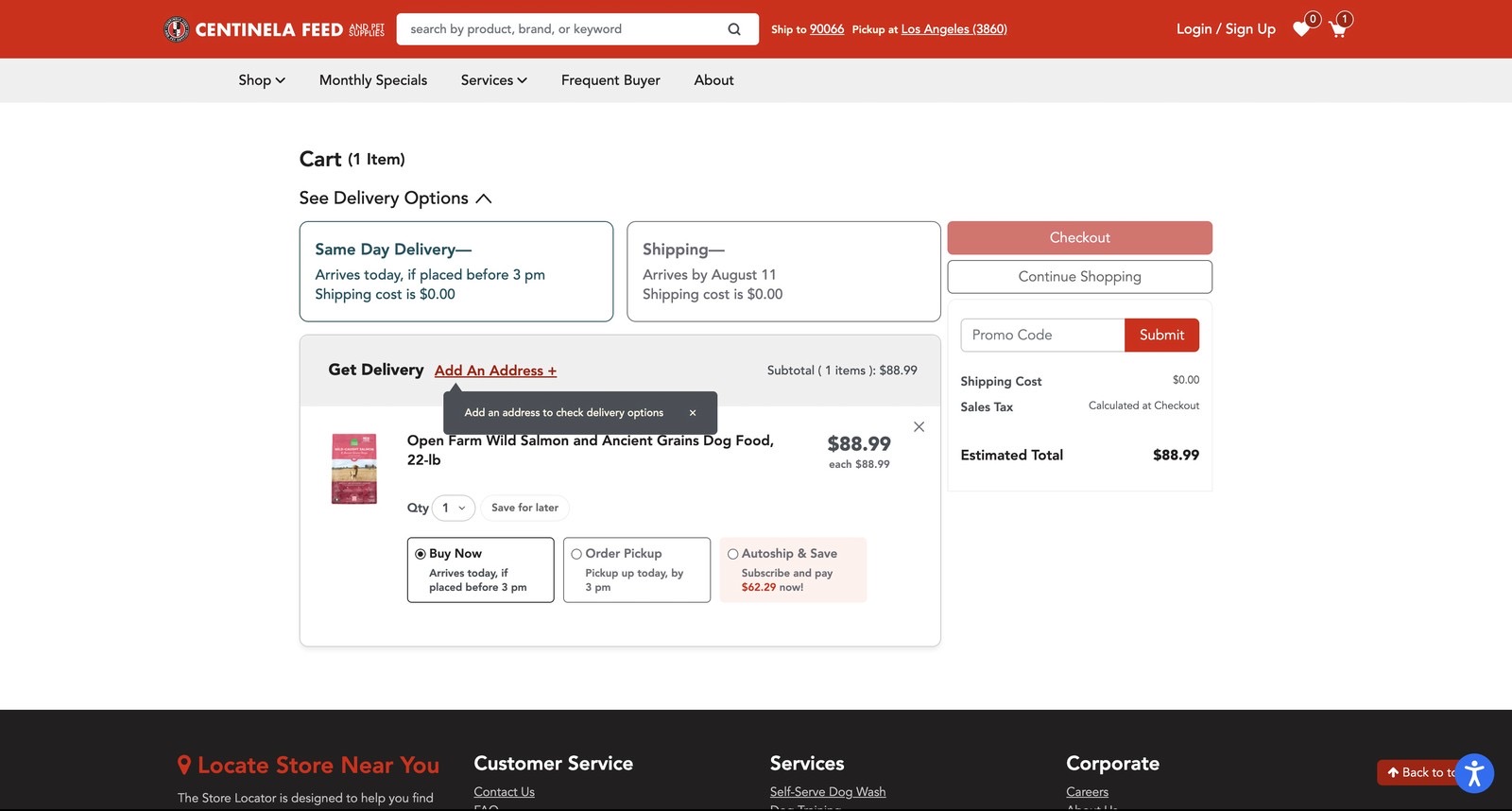This screenshot has height=811, width=1512.
Task: Click the Locate Store Near You heading
Action: tap(308, 766)
